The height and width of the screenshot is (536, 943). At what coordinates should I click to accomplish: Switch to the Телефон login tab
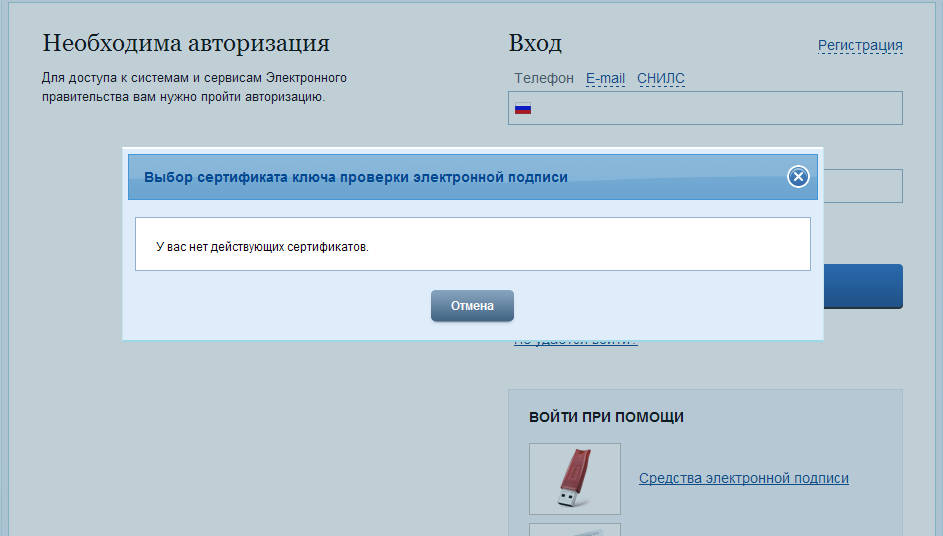[x=544, y=78]
